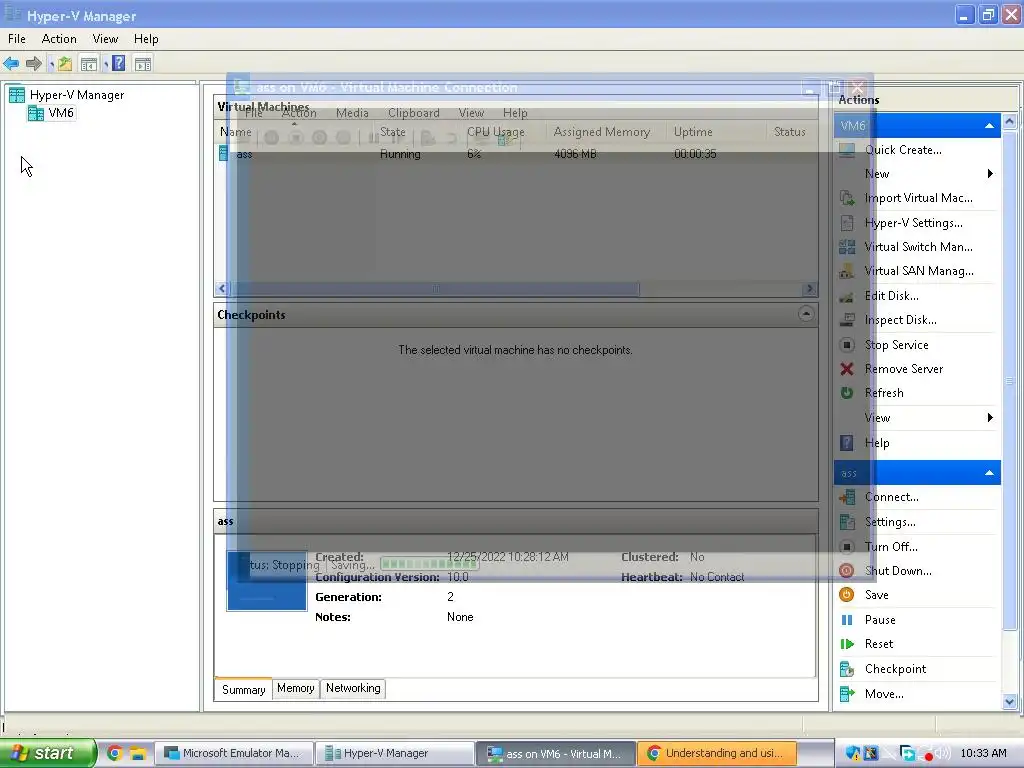The image size is (1024, 768).
Task: Toggle the Show/Hide Console Tree toolbar icon
Action: [89, 63]
